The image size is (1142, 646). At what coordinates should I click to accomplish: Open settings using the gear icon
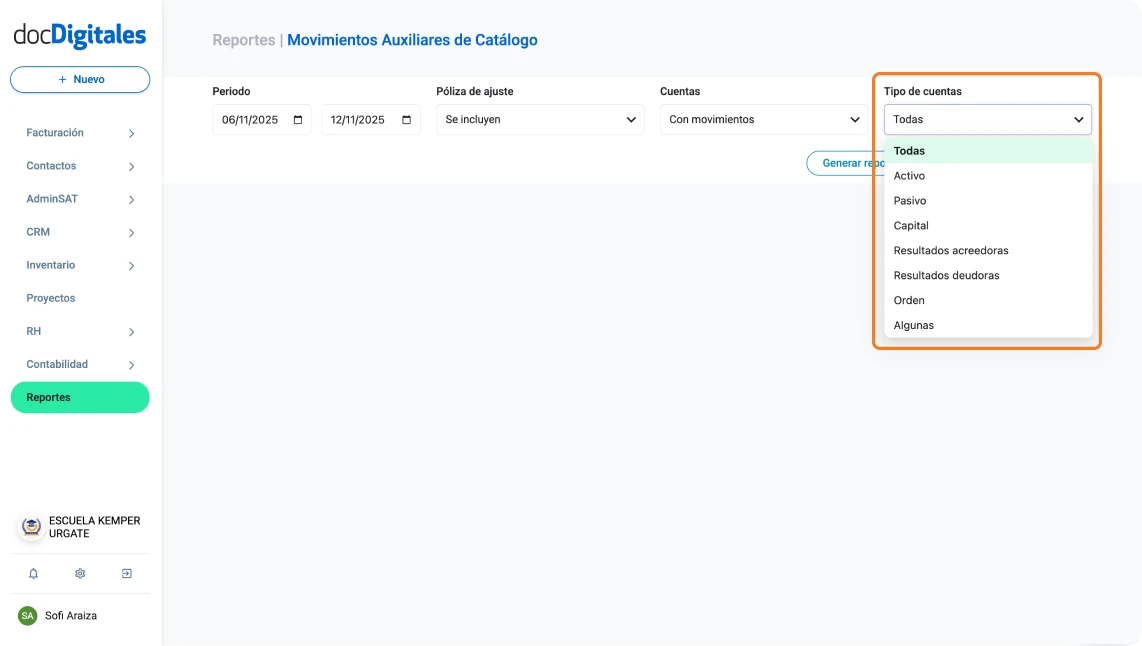pyautogui.click(x=79, y=573)
